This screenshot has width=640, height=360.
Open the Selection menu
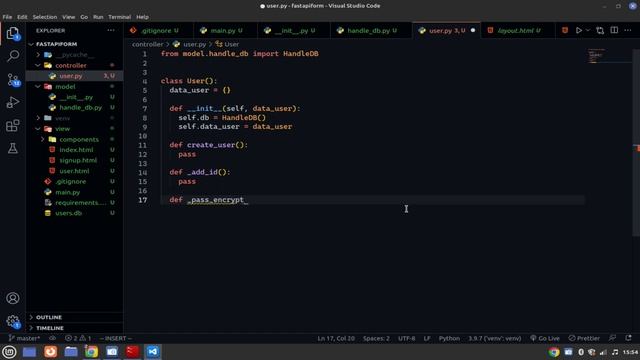tap(45, 17)
